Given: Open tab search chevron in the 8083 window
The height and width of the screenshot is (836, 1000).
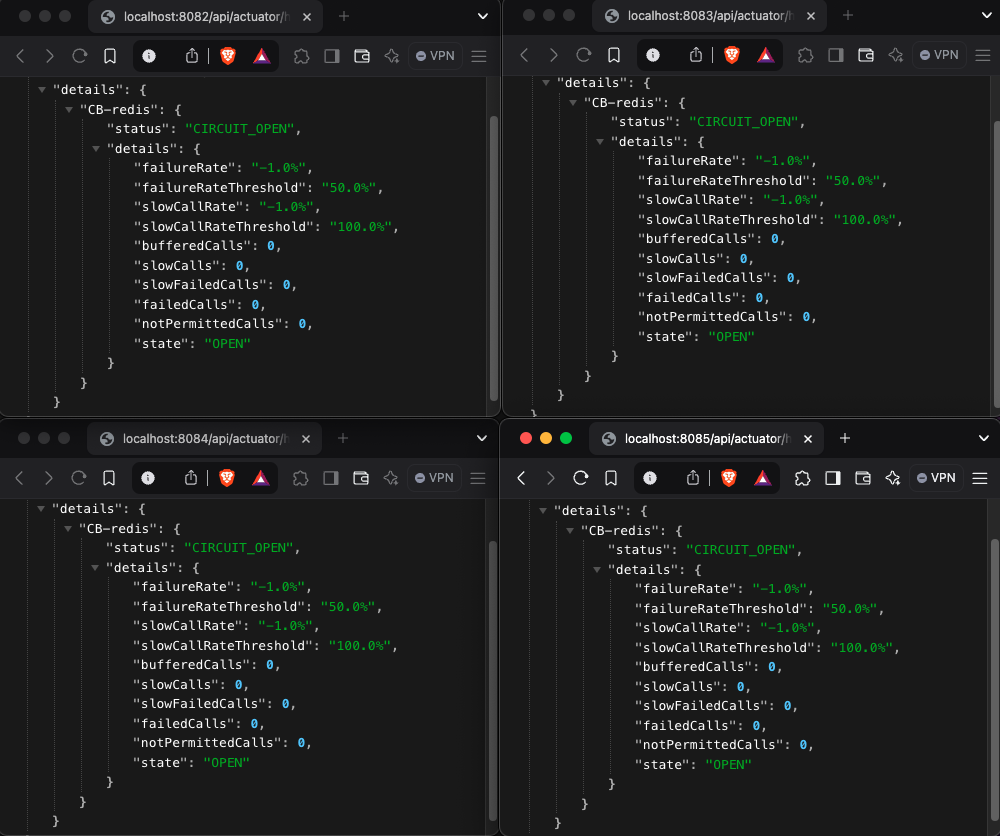Looking at the screenshot, I should 984,15.
